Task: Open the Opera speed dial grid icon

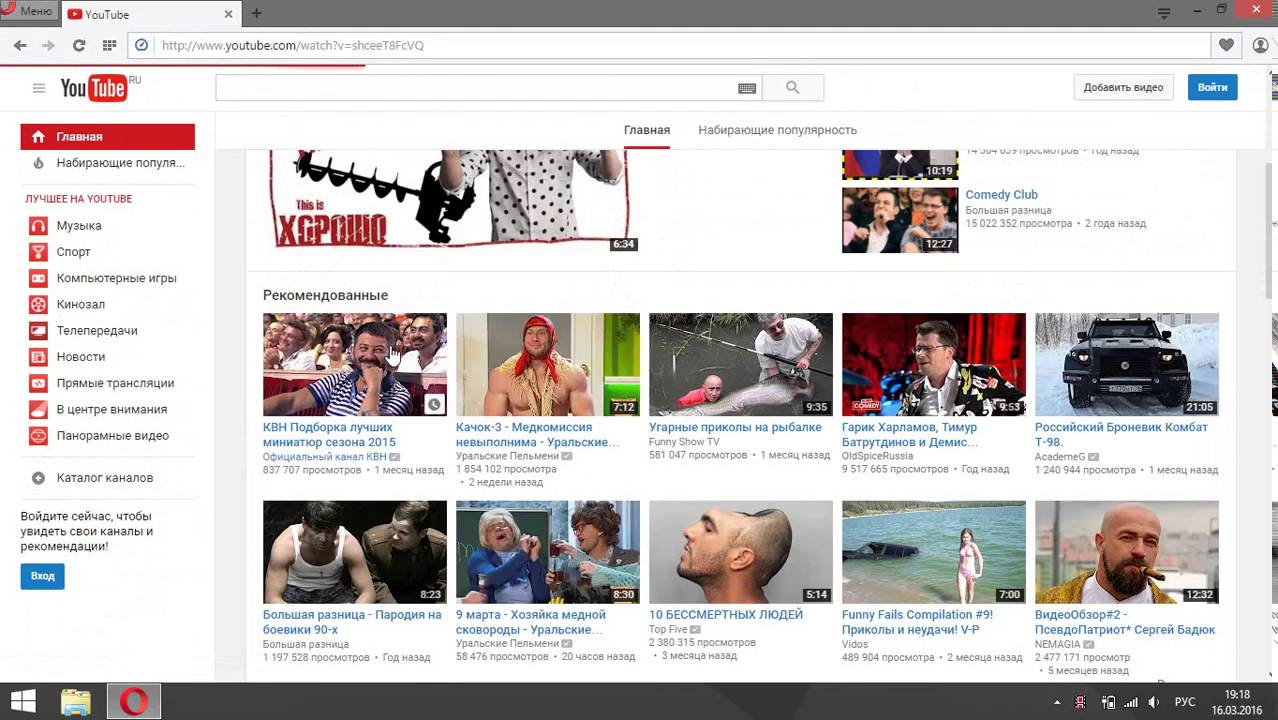Action: pyautogui.click(x=109, y=45)
